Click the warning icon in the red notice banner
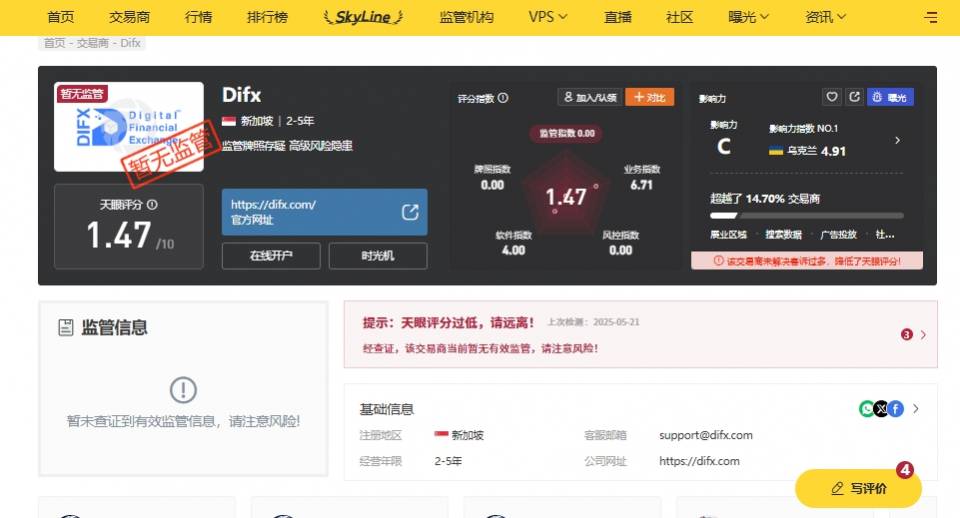960x518 pixels. 719,261
